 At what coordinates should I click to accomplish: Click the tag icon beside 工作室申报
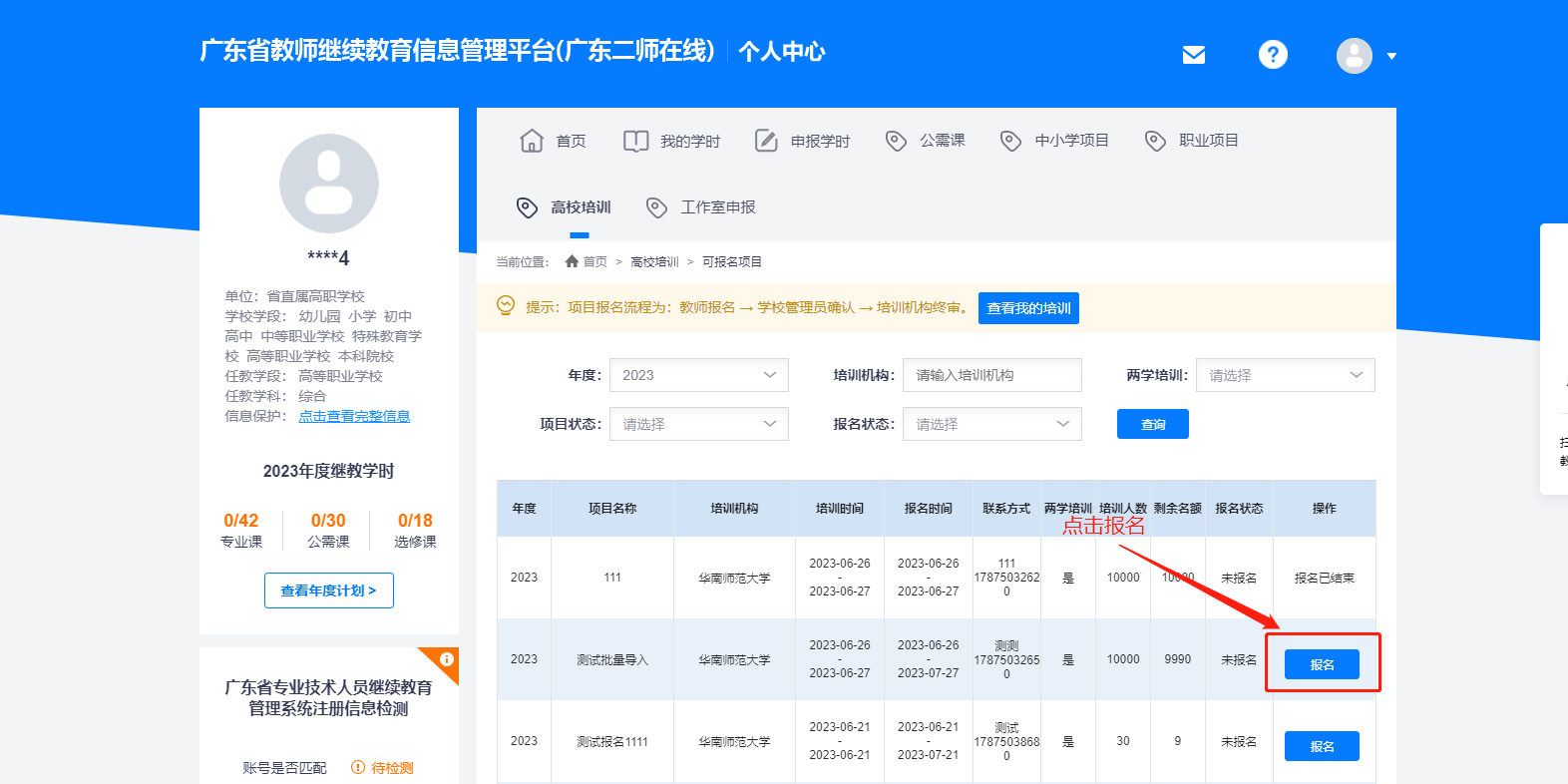(x=656, y=207)
